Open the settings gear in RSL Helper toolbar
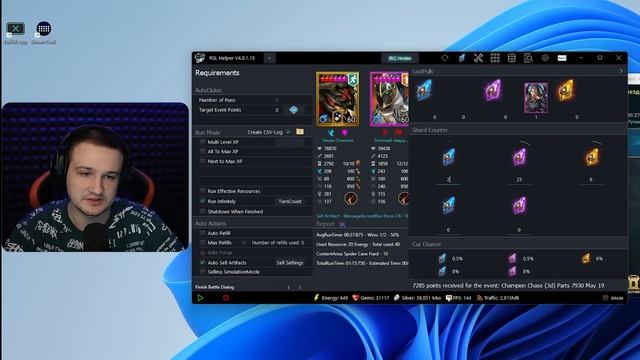 pyautogui.click(x=545, y=58)
